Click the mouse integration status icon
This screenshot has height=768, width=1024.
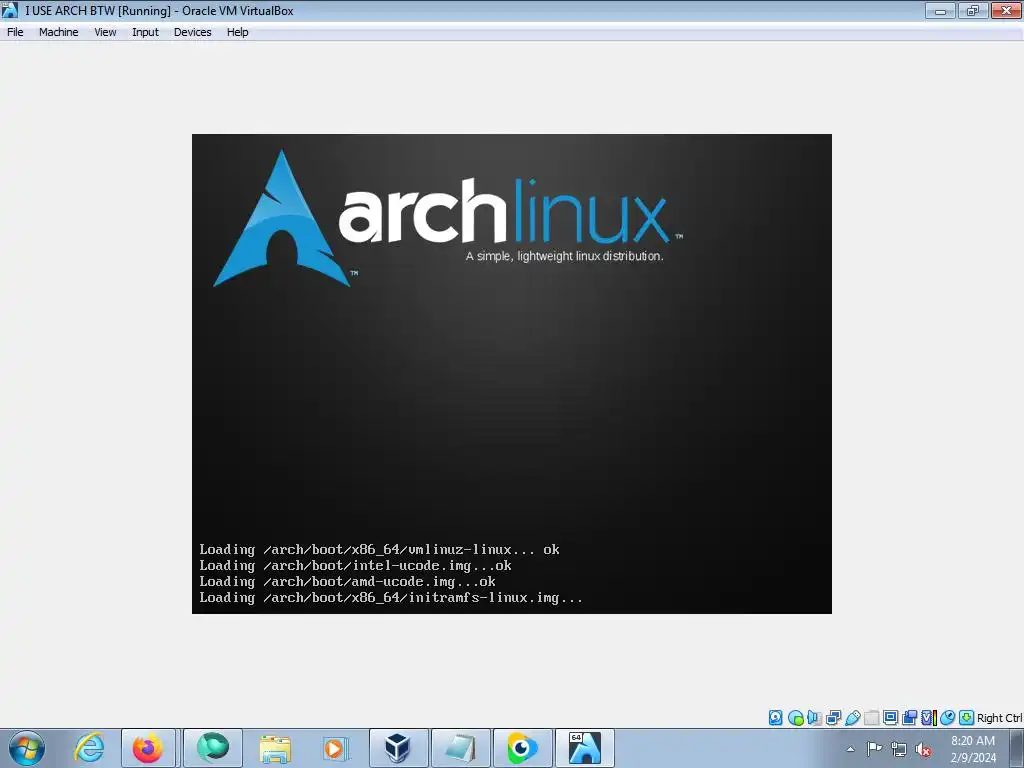(x=948, y=718)
